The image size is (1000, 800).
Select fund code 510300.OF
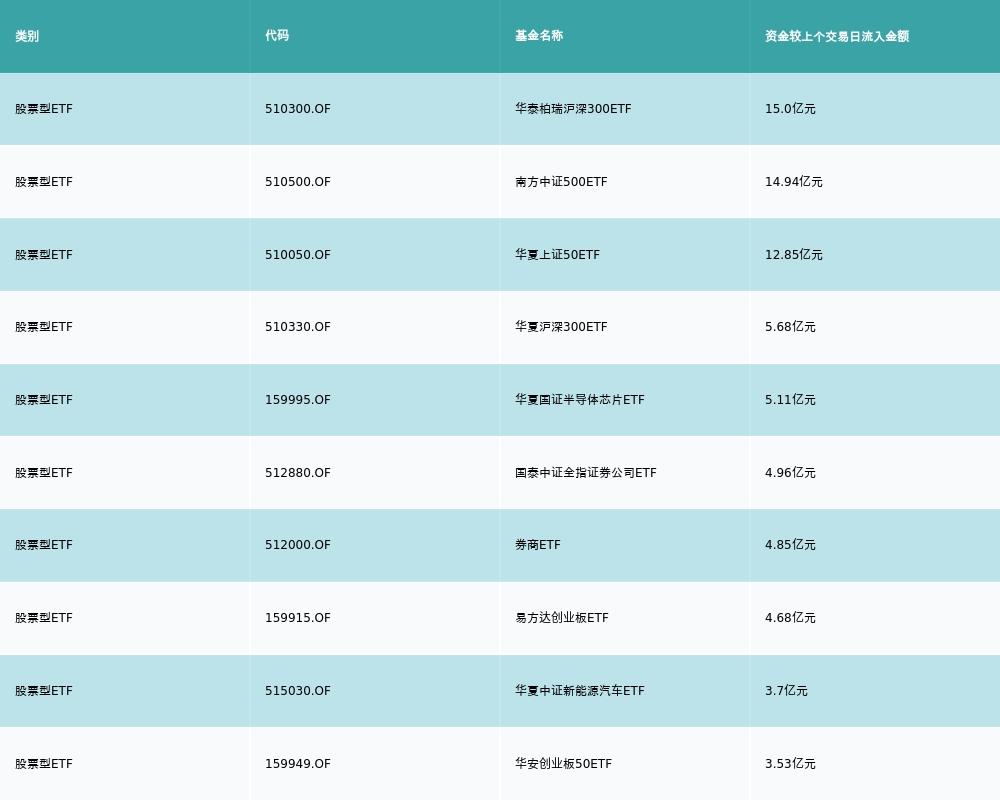pyautogui.click(x=298, y=108)
